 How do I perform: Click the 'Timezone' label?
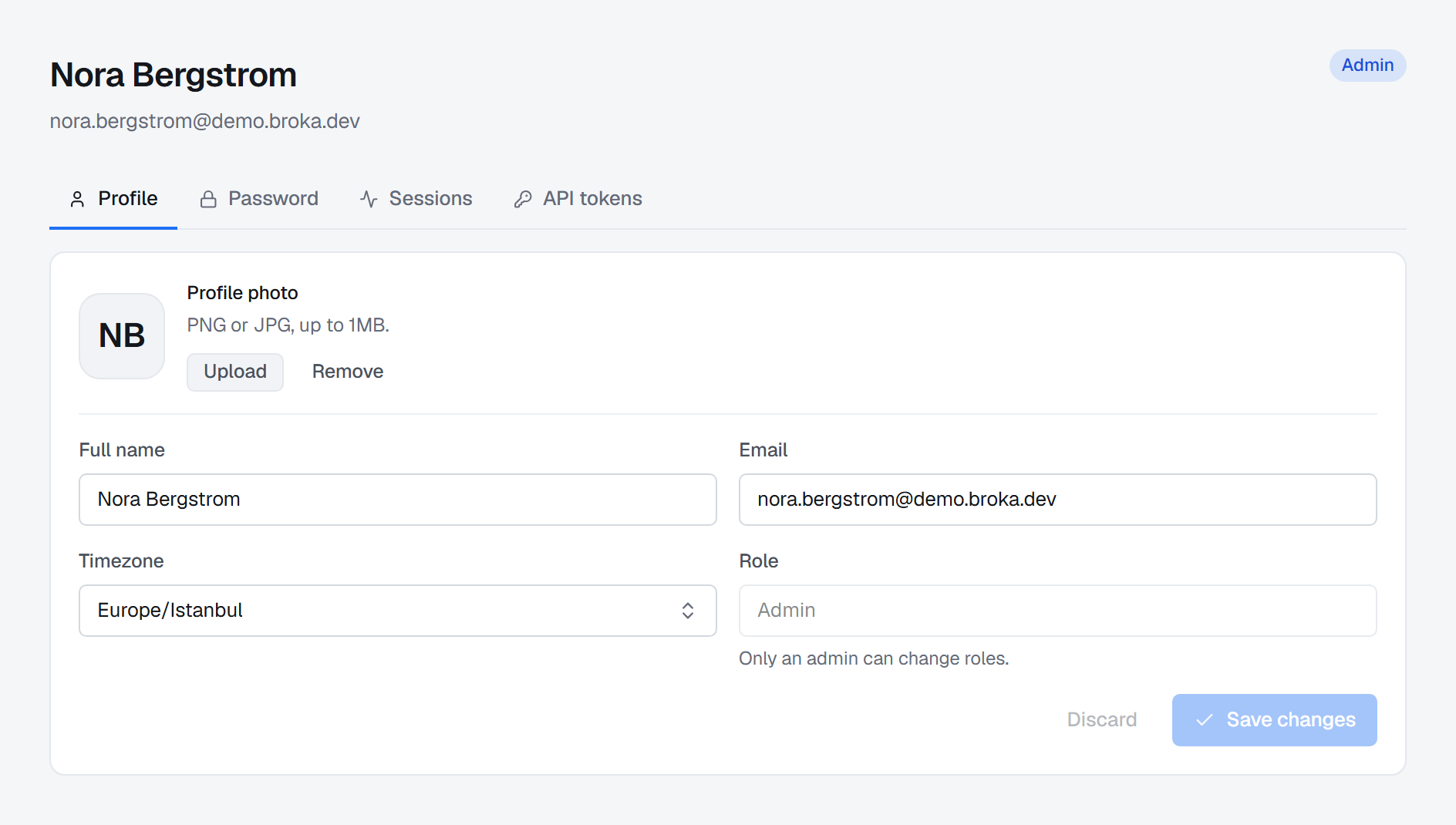[122, 561]
